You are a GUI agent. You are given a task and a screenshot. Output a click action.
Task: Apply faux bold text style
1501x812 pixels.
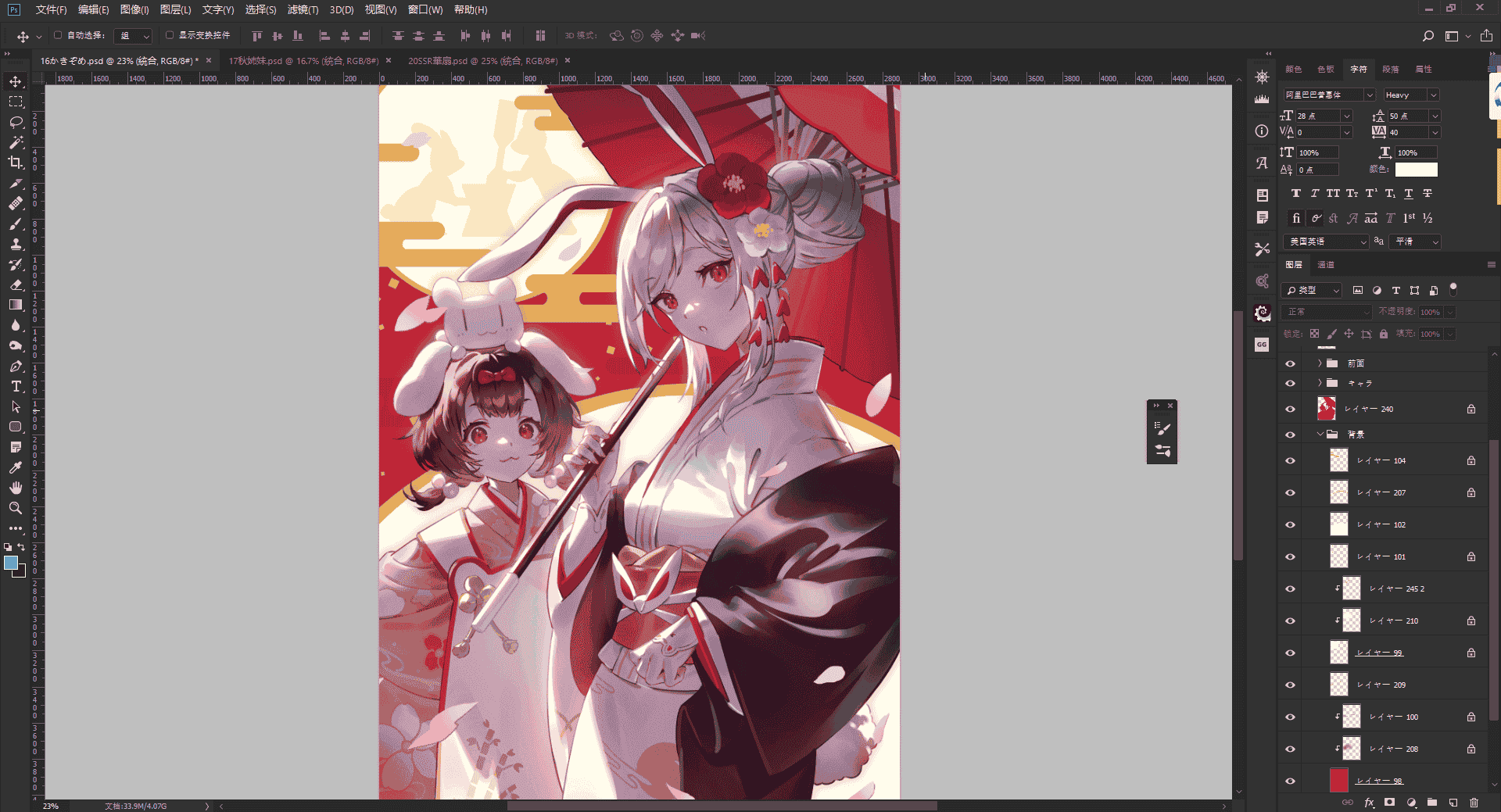[1296, 193]
